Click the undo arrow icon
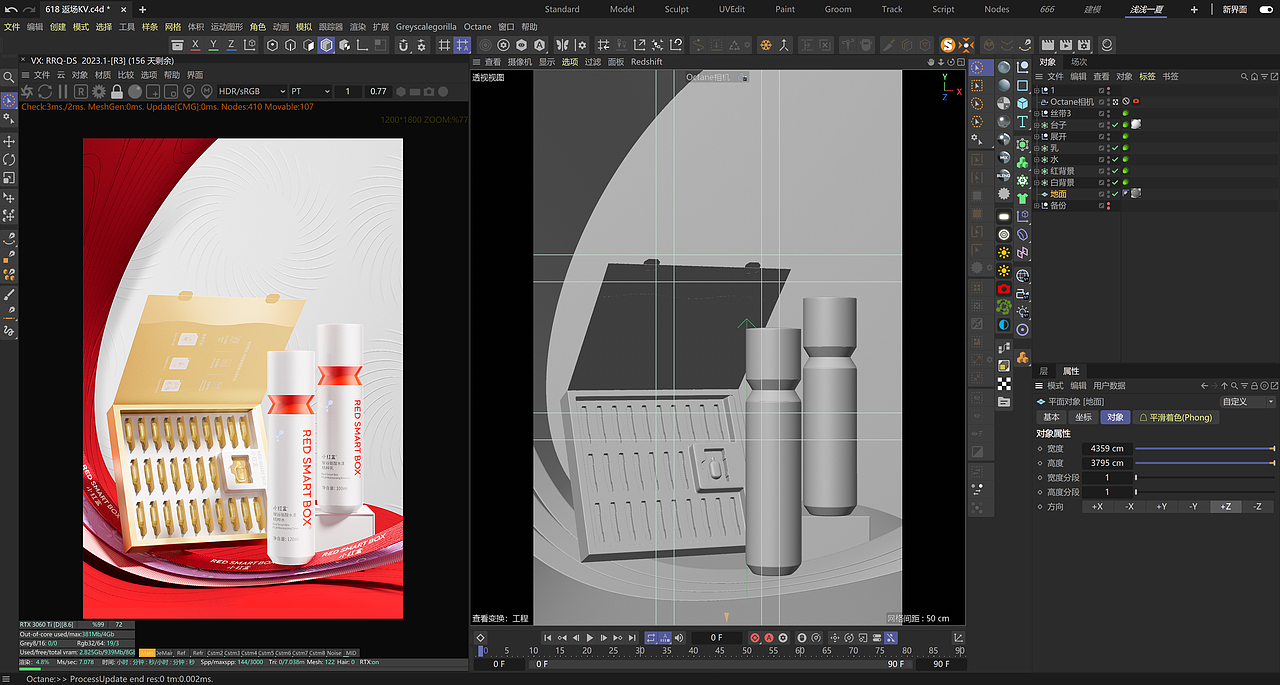The height and width of the screenshot is (685, 1280). (10, 9)
